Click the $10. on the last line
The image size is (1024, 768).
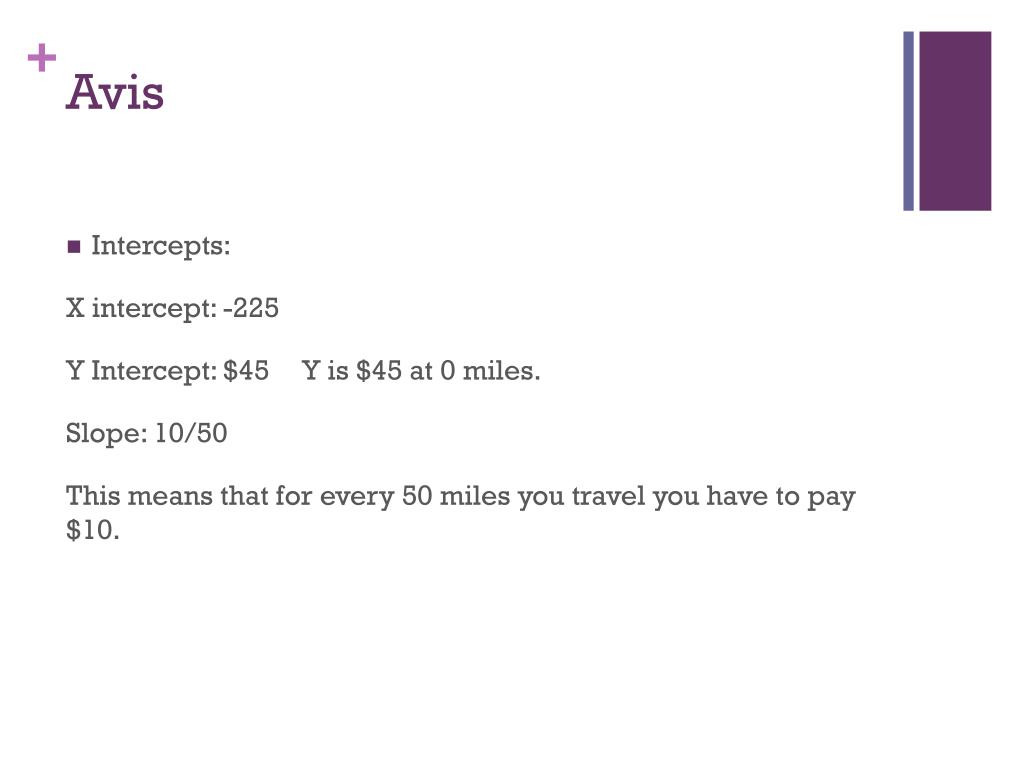(x=93, y=530)
